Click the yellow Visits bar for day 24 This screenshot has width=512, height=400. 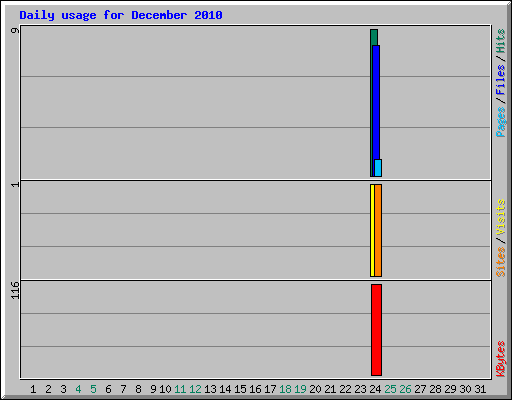coord(372,230)
